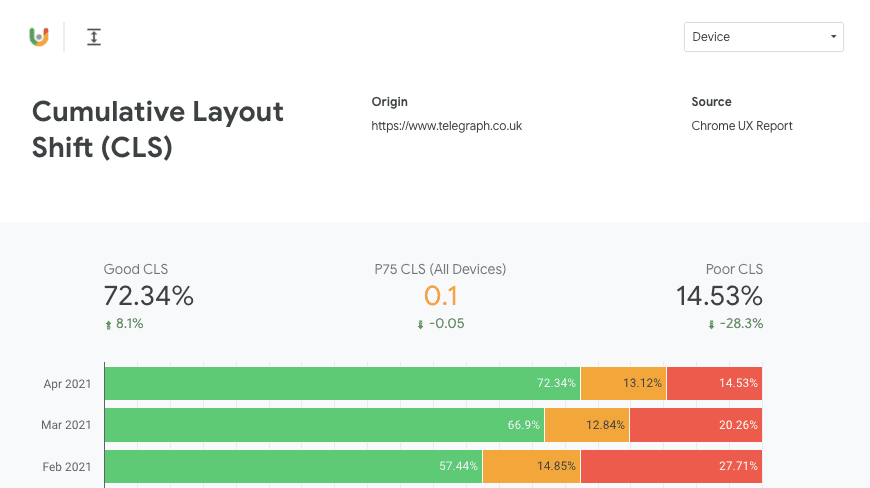This screenshot has width=870, height=488.
Task: Select the green 72.34% bar for Apr 2021
Action: tap(342, 384)
